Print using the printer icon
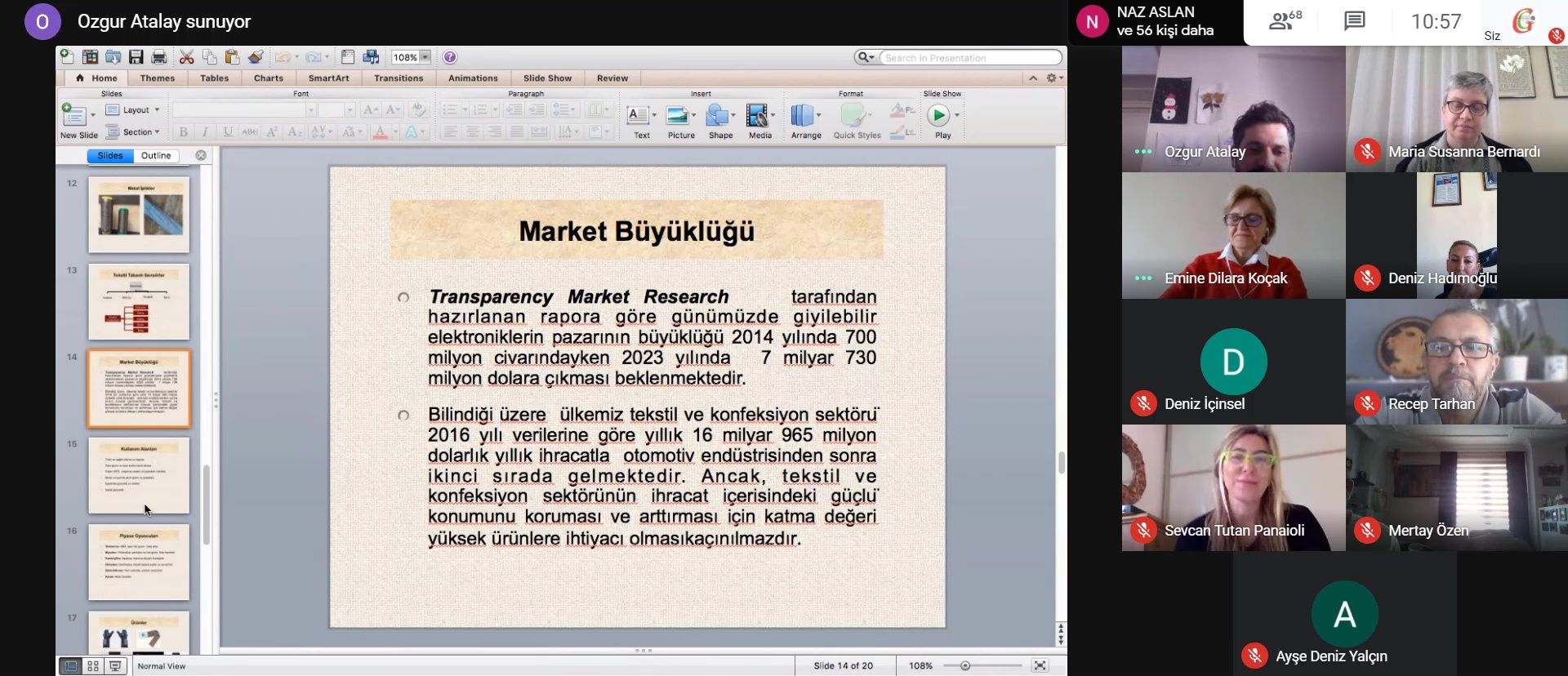Image resolution: width=1568 pixels, height=676 pixels. (x=159, y=57)
